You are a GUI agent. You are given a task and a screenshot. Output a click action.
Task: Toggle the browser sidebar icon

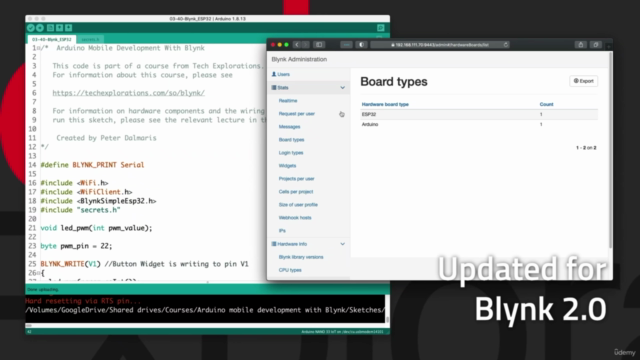(x=319, y=44)
